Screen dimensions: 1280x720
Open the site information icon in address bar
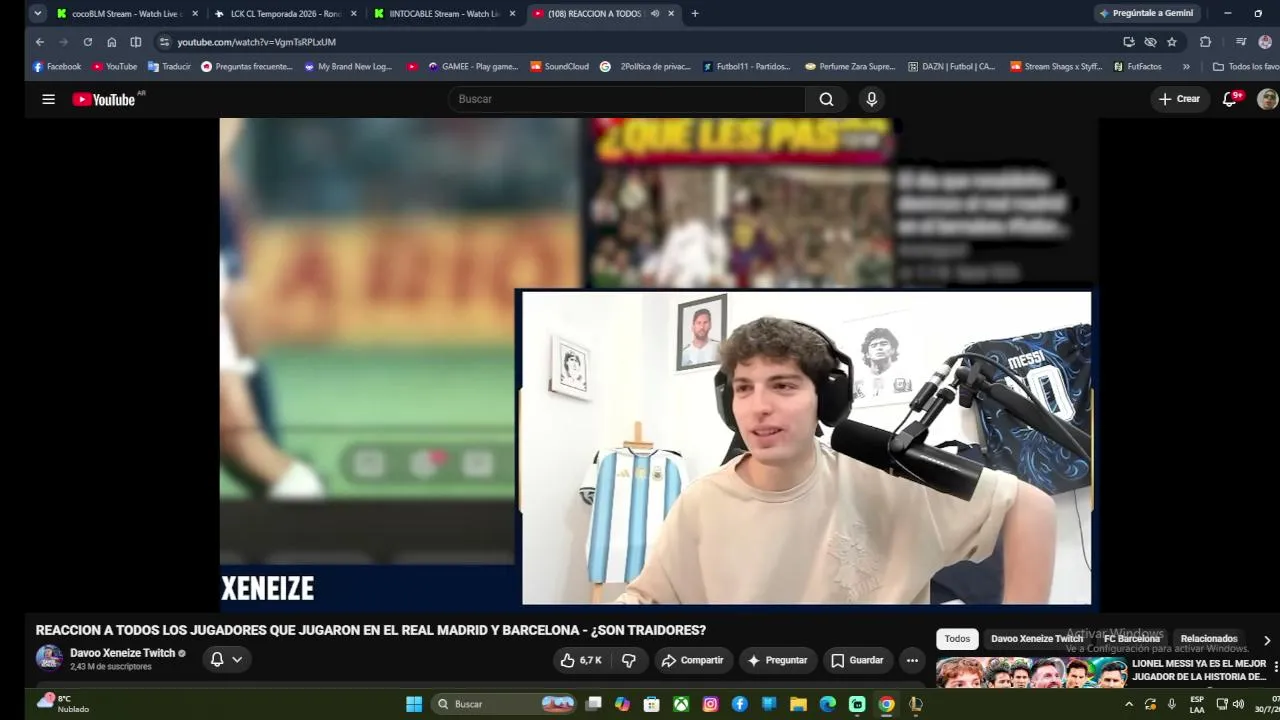coord(165,42)
